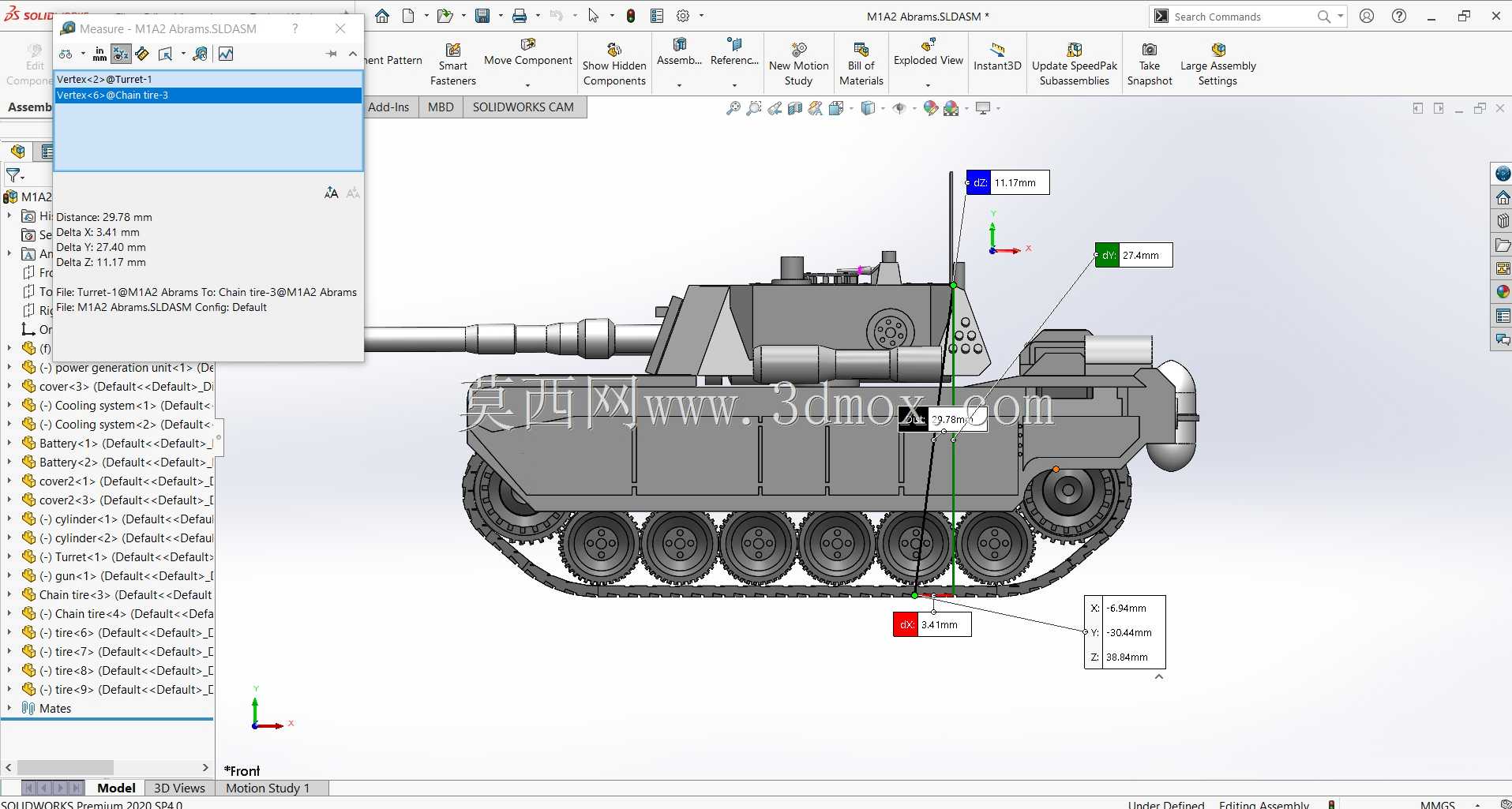1512x809 pixels.
Task: Toggle Point-to-Point measure mode icon
Action: click(142, 54)
